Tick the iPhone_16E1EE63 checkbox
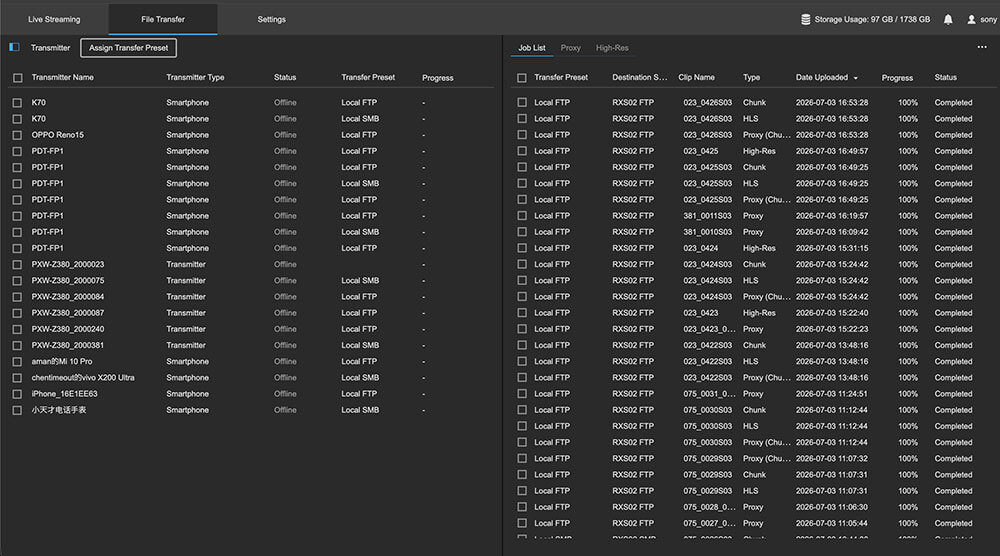Image resolution: width=1000 pixels, height=556 pixels. coord(17,394)
